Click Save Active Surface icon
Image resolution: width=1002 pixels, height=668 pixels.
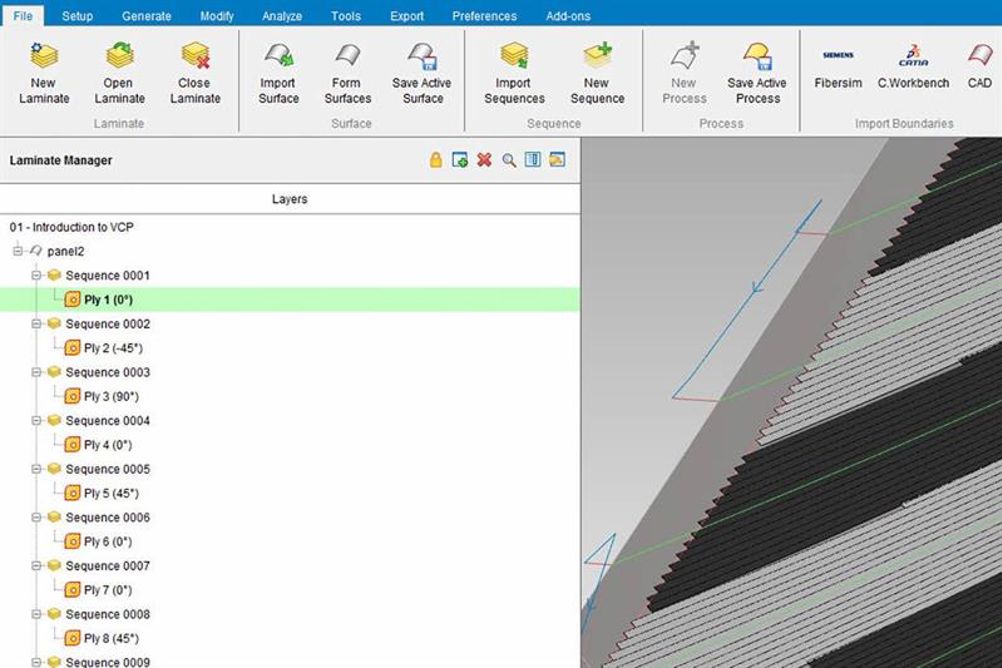[422, 56]
